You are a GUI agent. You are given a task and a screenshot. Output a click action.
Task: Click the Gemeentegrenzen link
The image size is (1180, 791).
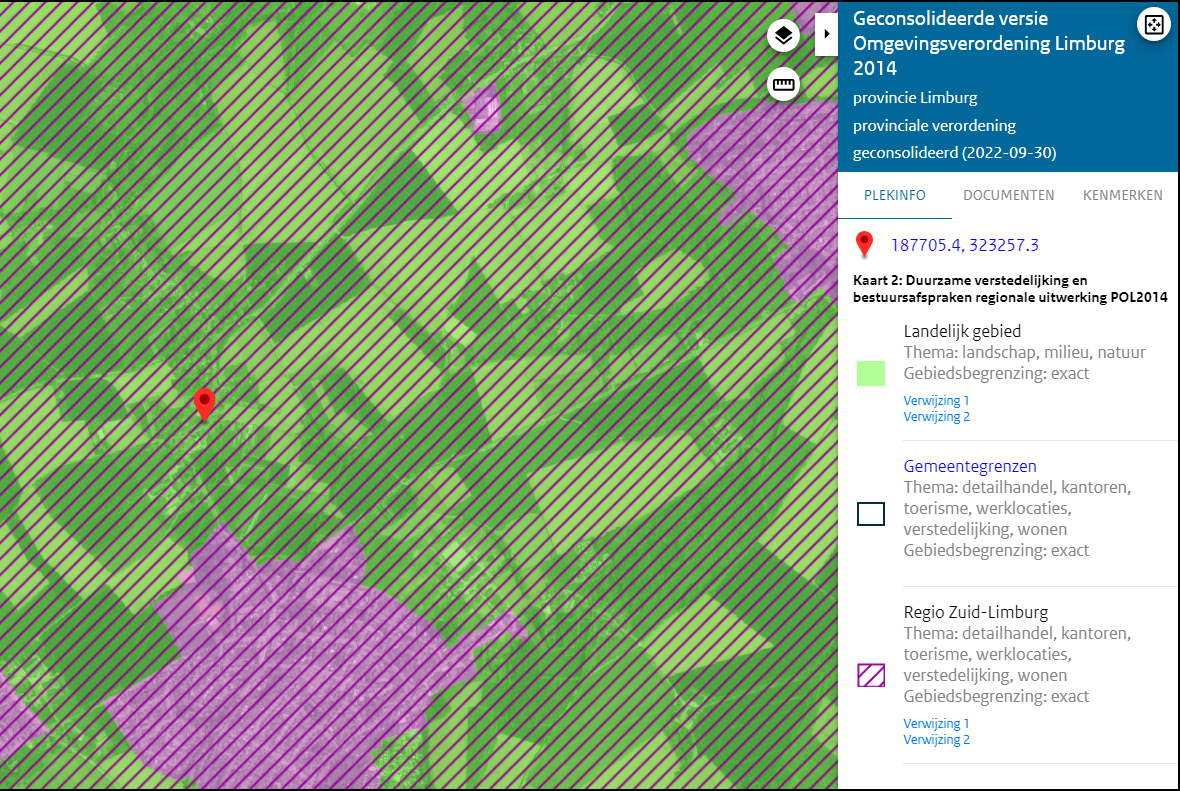point(969,465)
